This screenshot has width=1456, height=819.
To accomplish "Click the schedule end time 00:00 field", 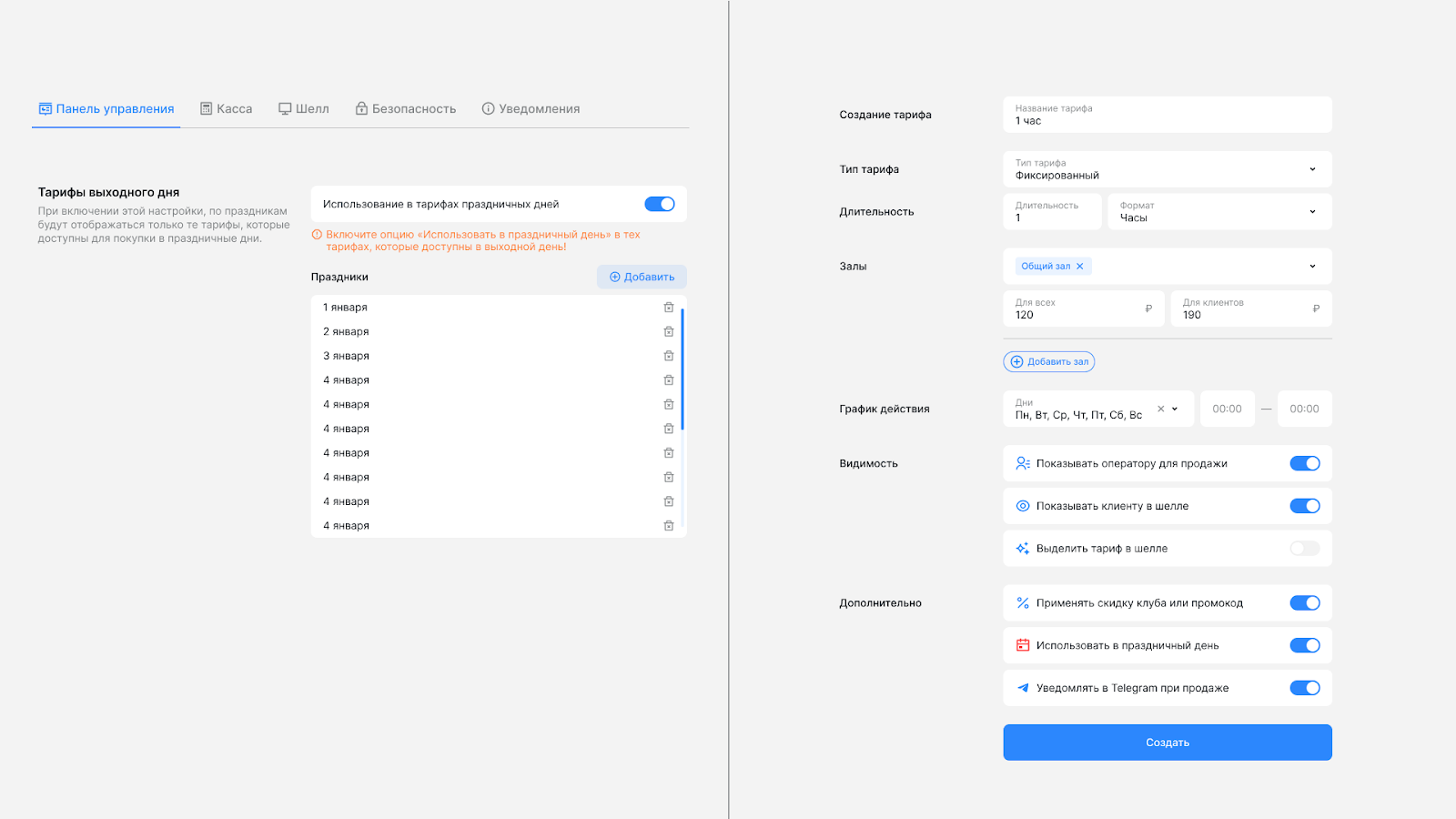I will pos(1305,409).
